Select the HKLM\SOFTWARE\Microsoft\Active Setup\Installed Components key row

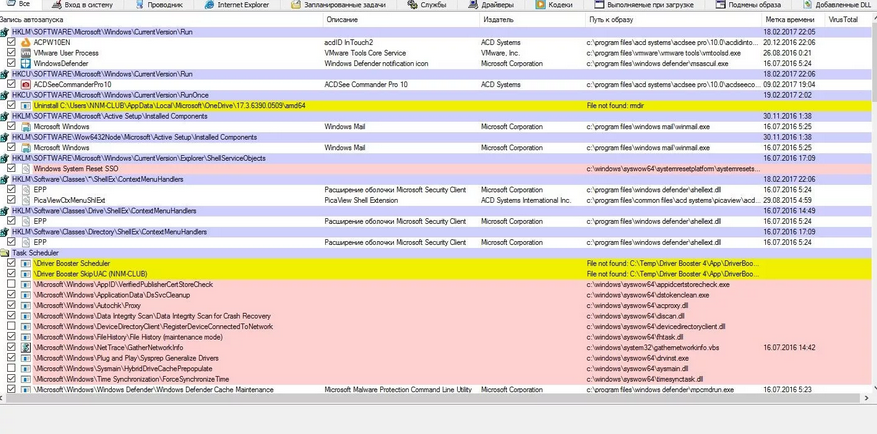point(436,116)
